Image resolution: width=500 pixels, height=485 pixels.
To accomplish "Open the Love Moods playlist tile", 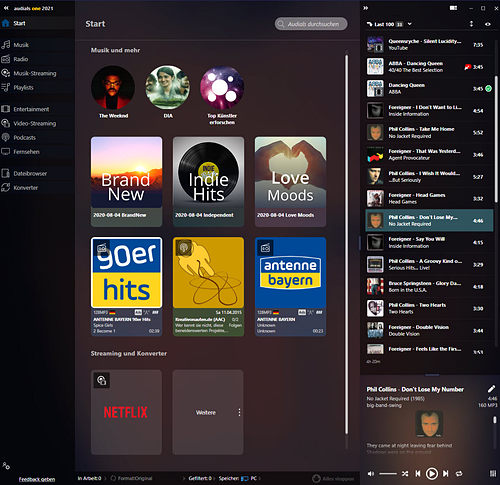I will pos(290,182).
